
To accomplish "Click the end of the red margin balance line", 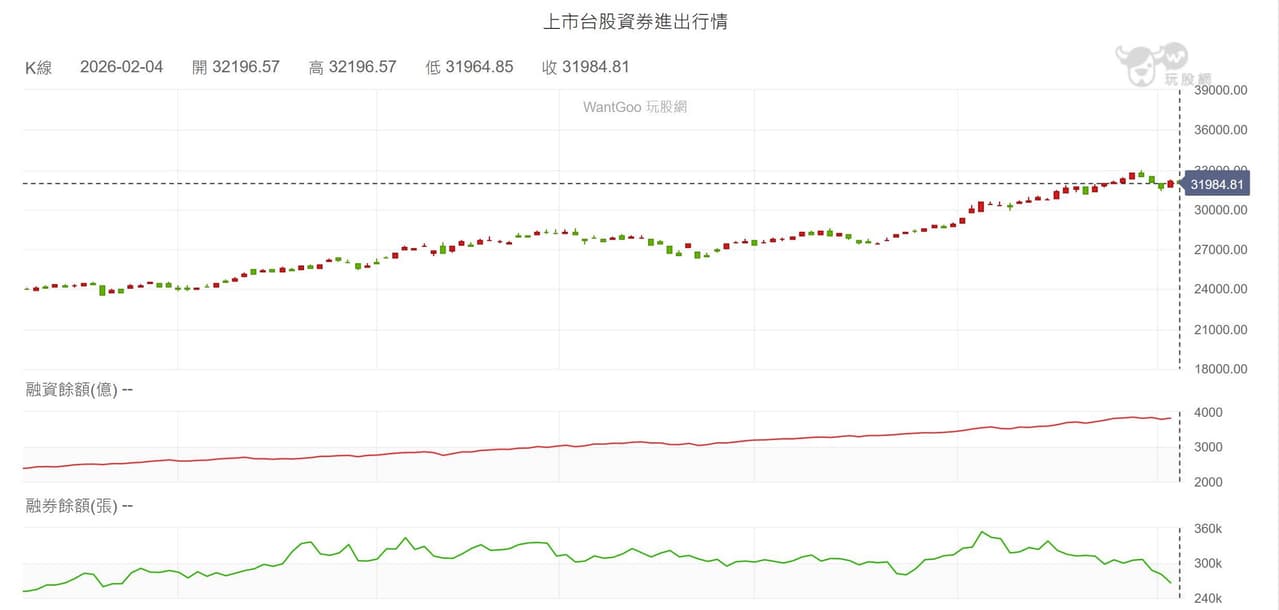I will 1170,418.
